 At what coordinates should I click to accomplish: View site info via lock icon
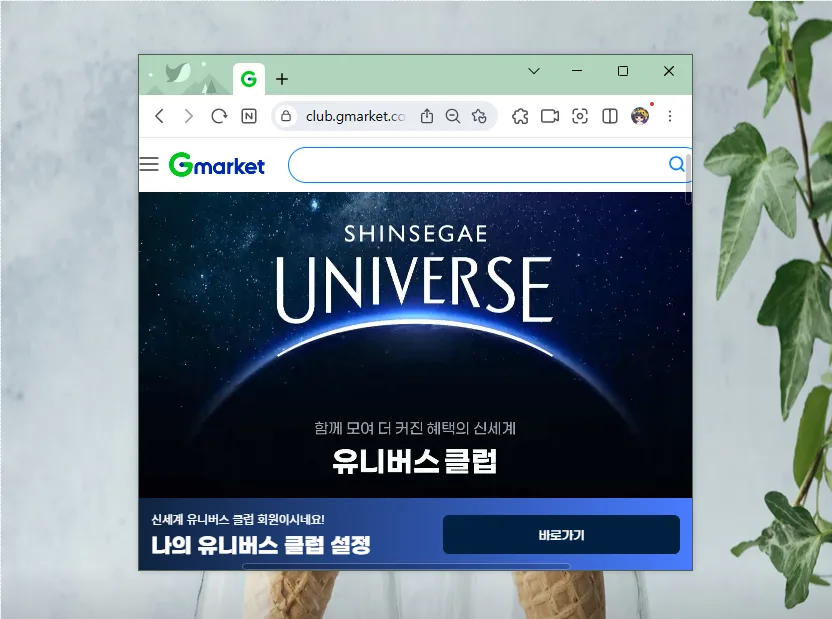point(286,116)
